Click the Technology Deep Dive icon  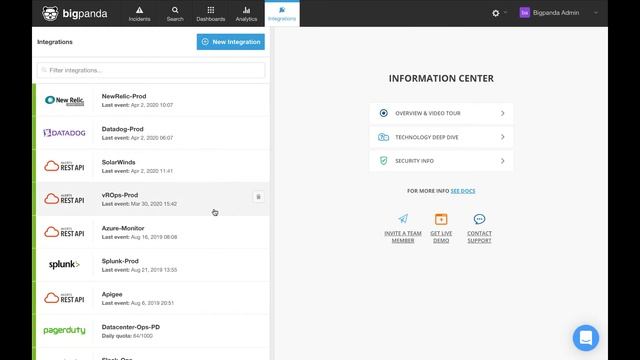click(x=384, y=137)
